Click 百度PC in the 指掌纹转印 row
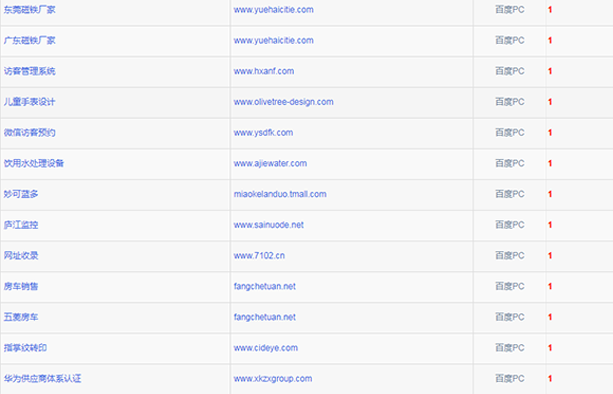Image resolution: width=613 pixels, height=394 pixels. point(510,348)
